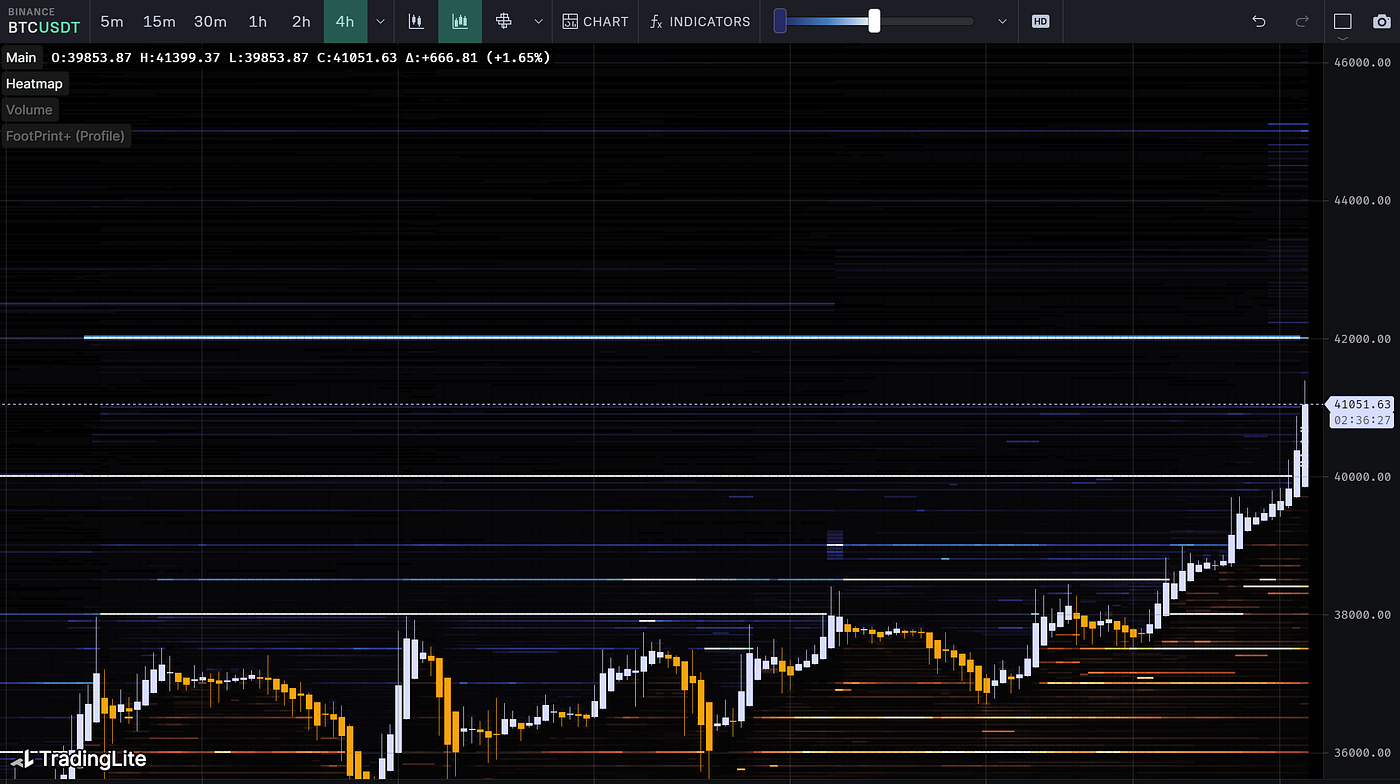
Task: Click the heatmap intensity slider's white handle
Action: pyautogui.click(x=874, y=21)
